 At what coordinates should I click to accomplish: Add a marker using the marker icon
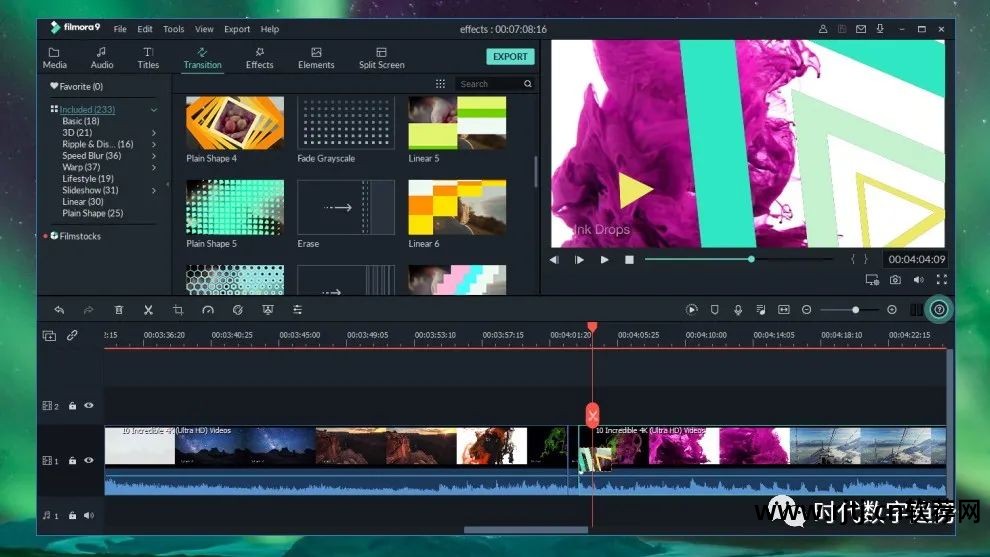coord(714,310)
